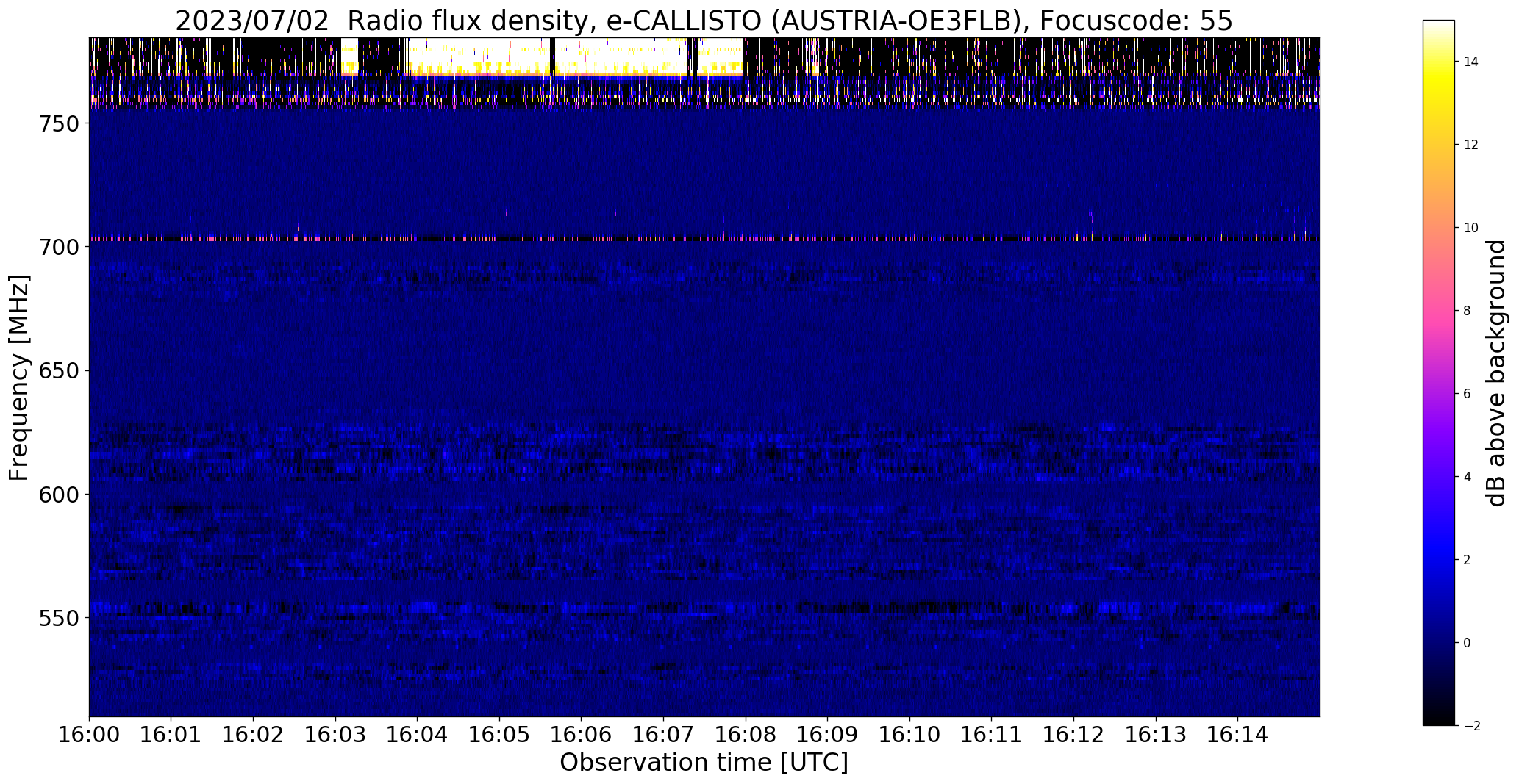Click the 16:03 time tick label
The width and height of the screenshot is (1519, 784).
click(x=335, y=734)
